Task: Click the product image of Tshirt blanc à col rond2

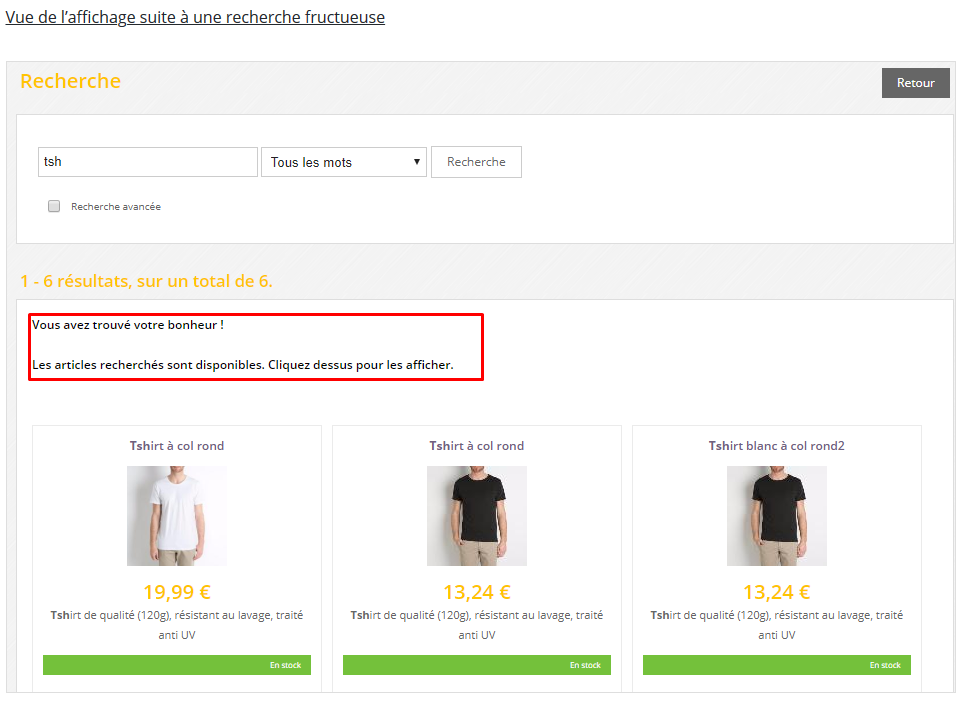Action: [x=777, y=516]
